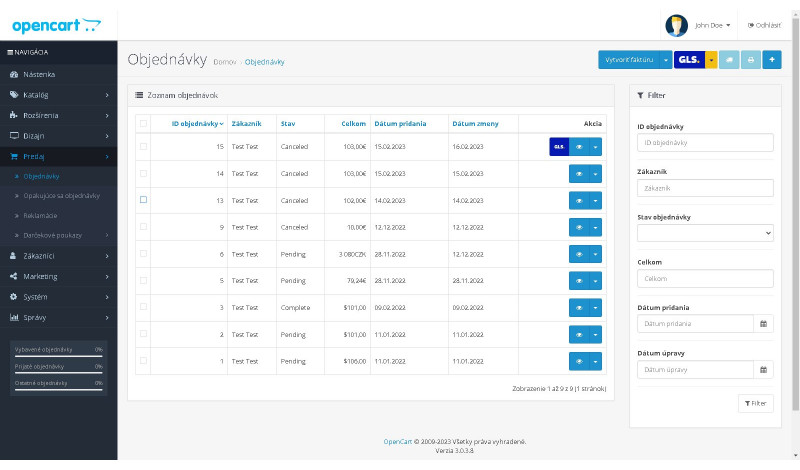The height and width of the screenshot is (470, 800).
Task: Toggle the select-all checkbox in table header
Action: (143, 124)
